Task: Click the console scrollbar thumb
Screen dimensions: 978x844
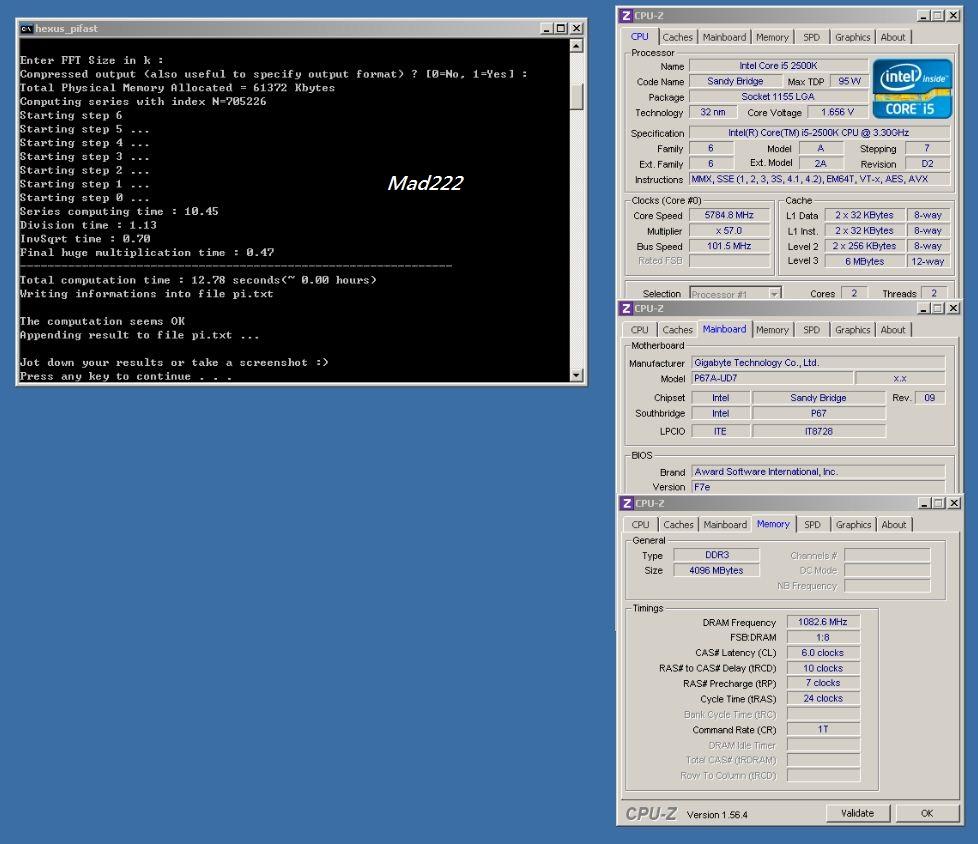Action: (576, 97)
